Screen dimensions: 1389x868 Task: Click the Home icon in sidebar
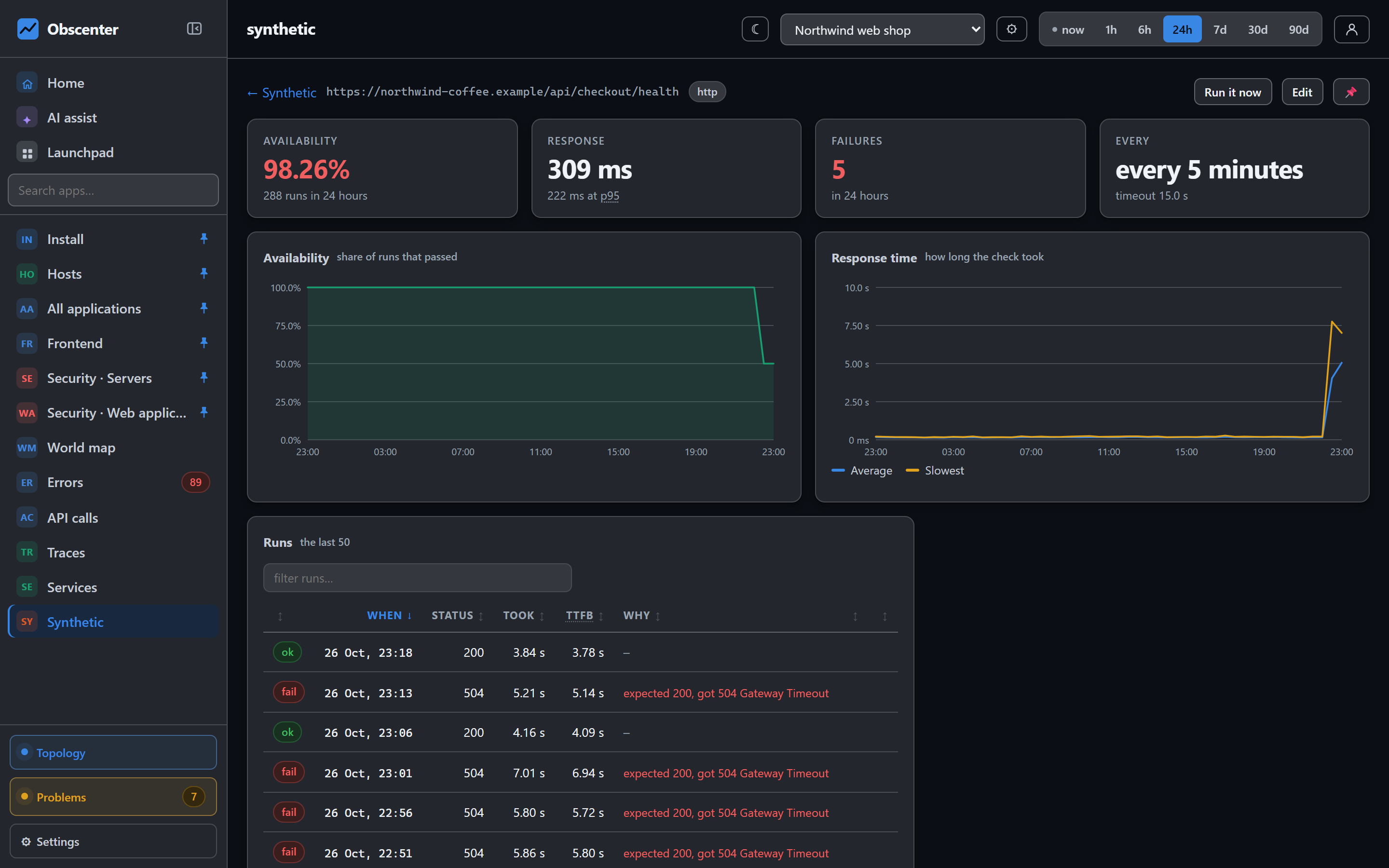27,83
